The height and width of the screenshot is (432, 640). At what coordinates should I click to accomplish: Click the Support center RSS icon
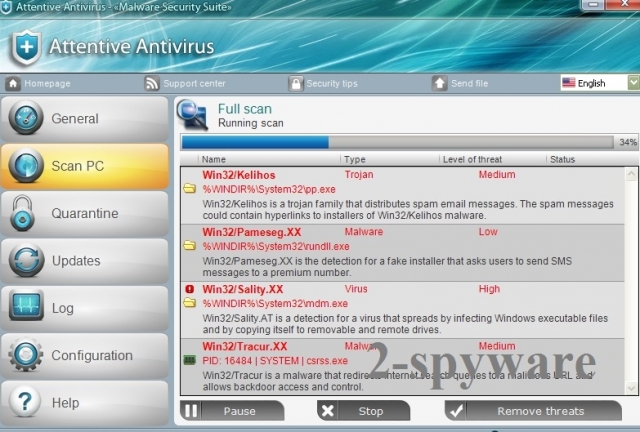point(151,84)
